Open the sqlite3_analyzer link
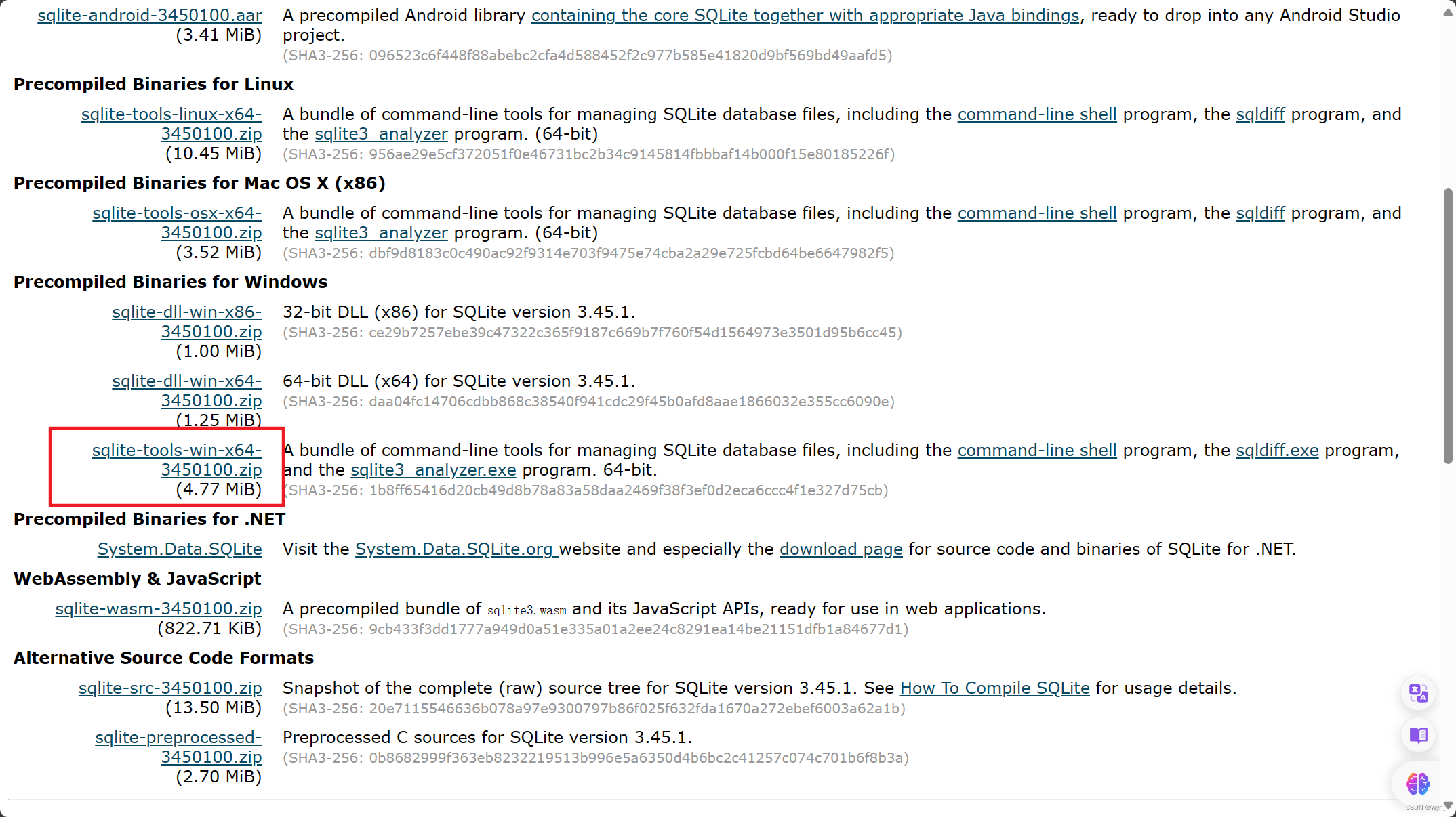 tap(381, 133)
